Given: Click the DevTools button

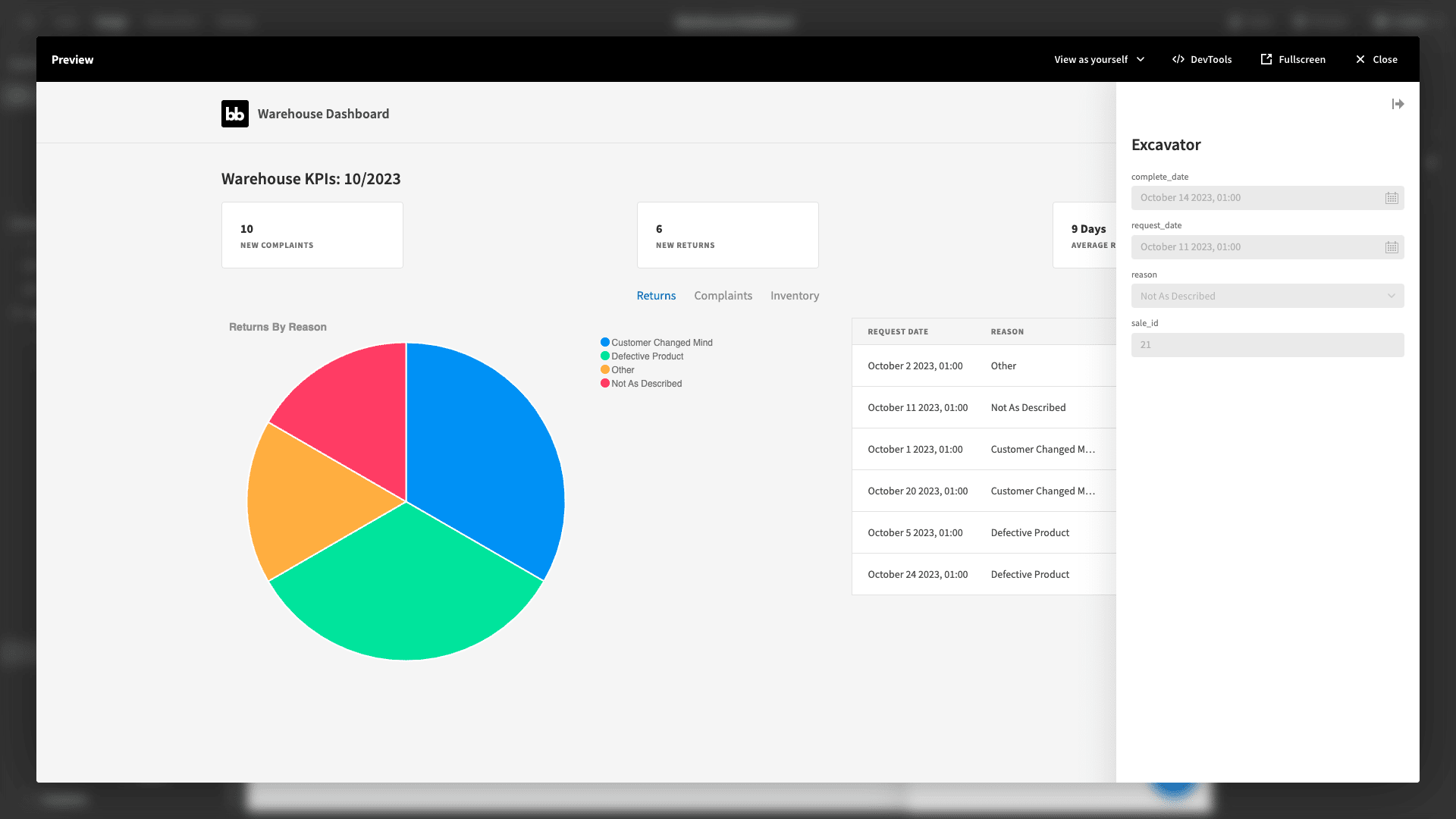Looking at the screenshot, I should (1202, 59).
